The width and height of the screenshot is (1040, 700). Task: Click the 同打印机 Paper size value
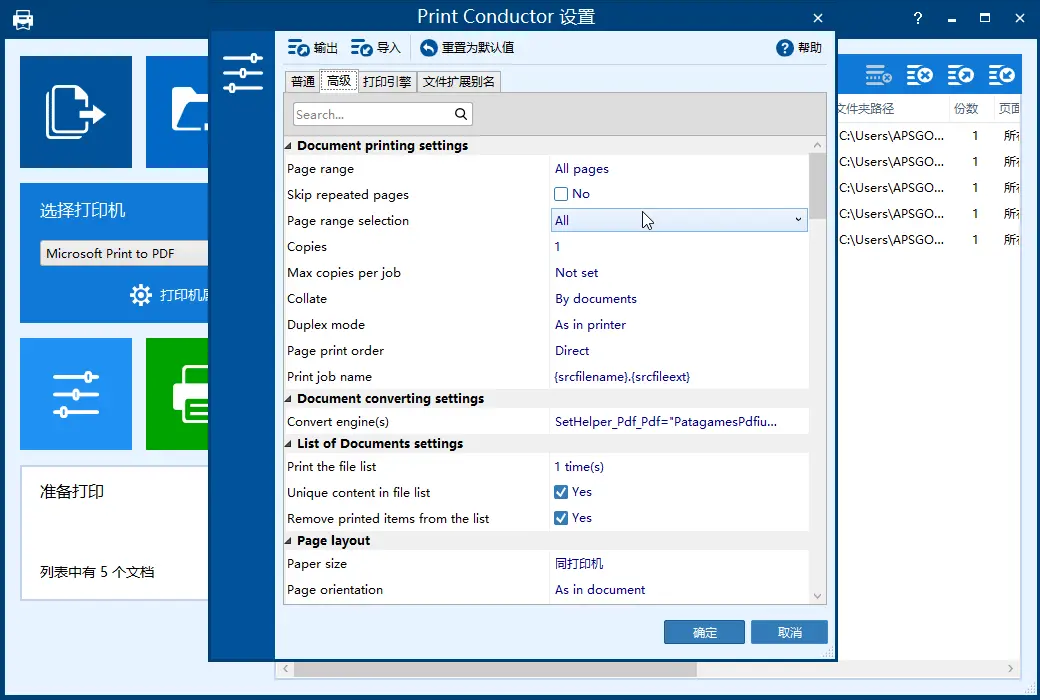tap(579, 563)
